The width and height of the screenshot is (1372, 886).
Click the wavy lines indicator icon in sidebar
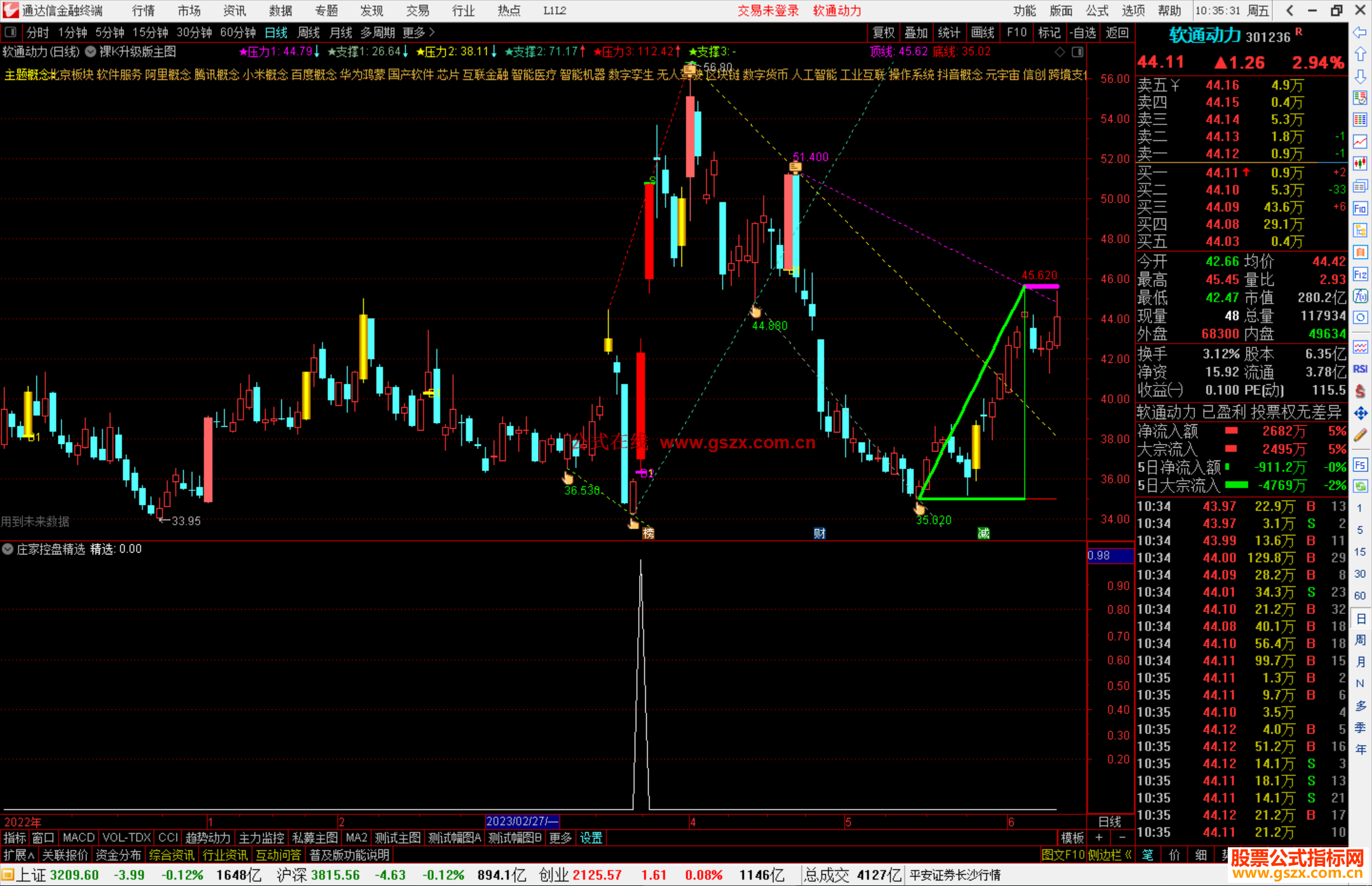pos(1360,347)
